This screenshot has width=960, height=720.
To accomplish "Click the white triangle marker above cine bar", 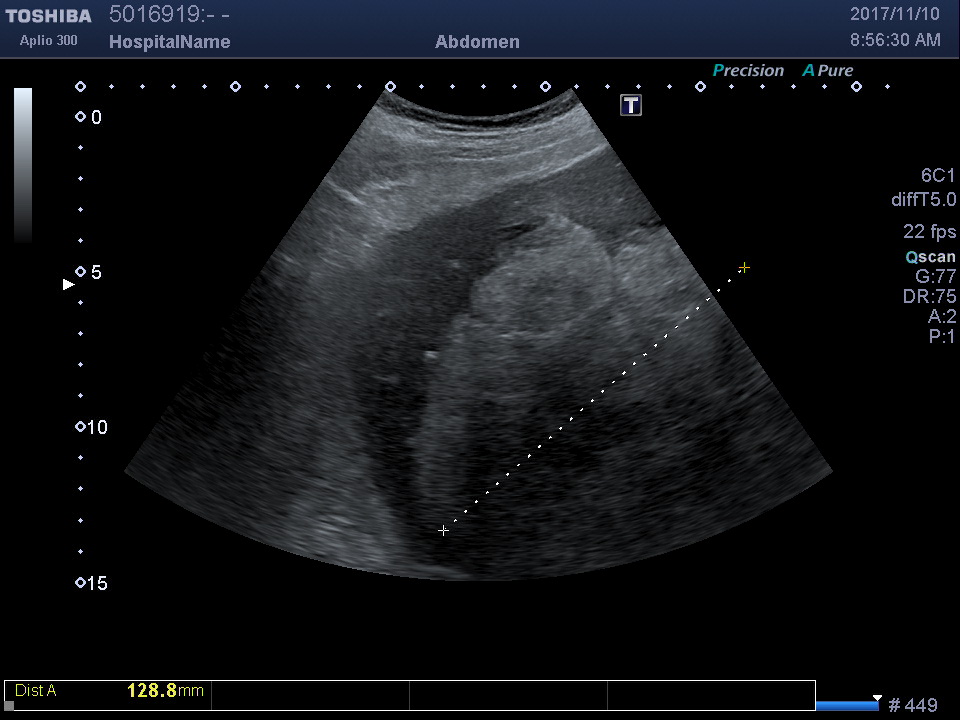I will coord(877,697).
